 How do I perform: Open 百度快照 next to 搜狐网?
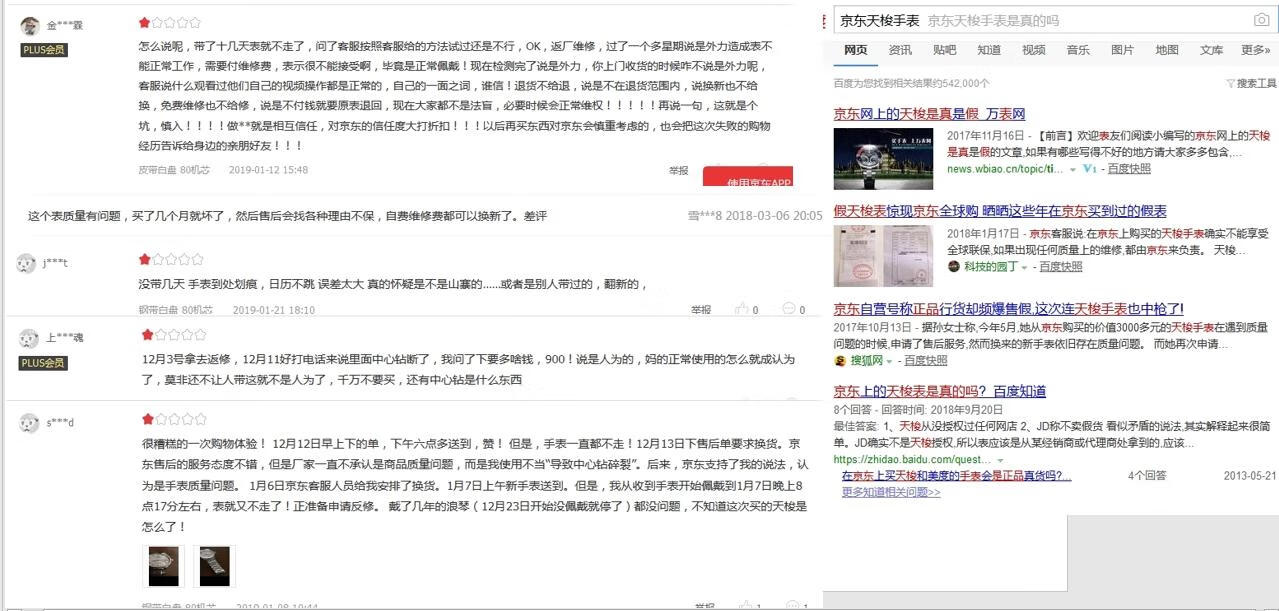click(x=925, y=361)
